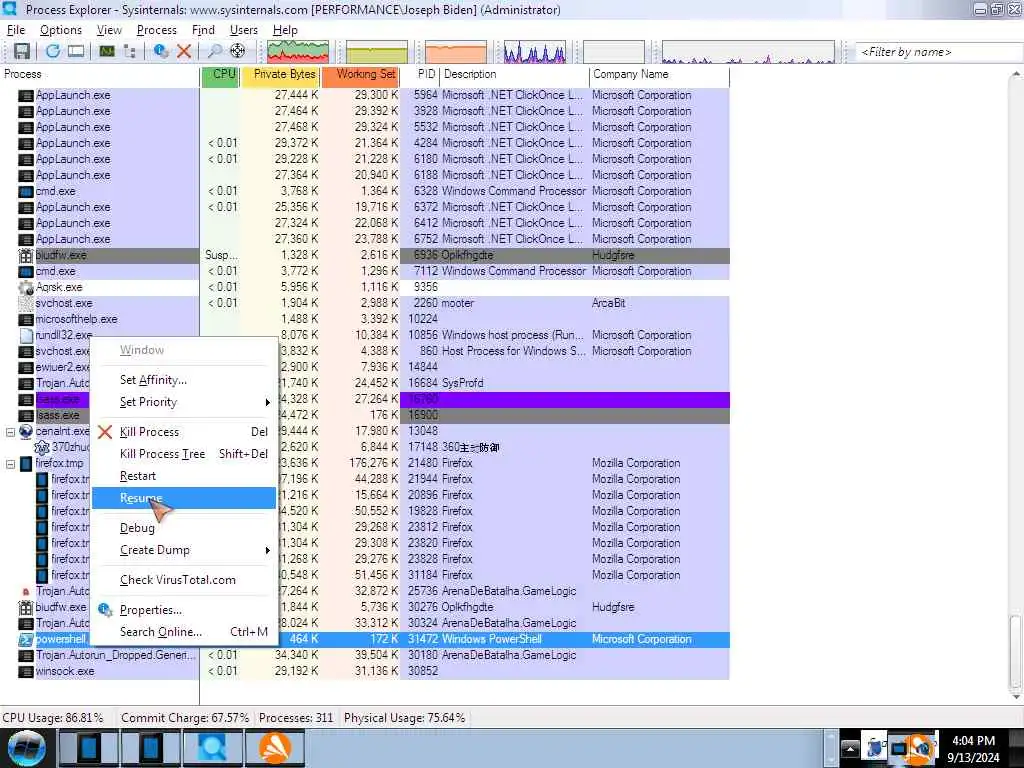
Task: Open the System Information window toolbar icon
Action: (x=76, y=51)
